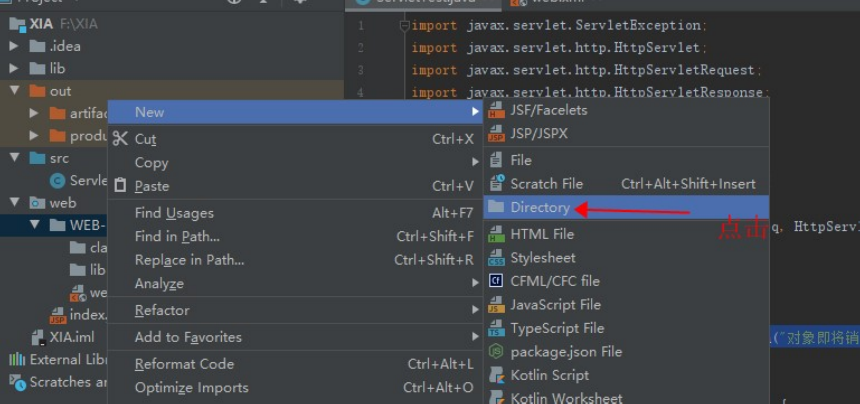Screen dimensions: 860x404
Task: Expand the production folder node
Action: tap(35, 135)
